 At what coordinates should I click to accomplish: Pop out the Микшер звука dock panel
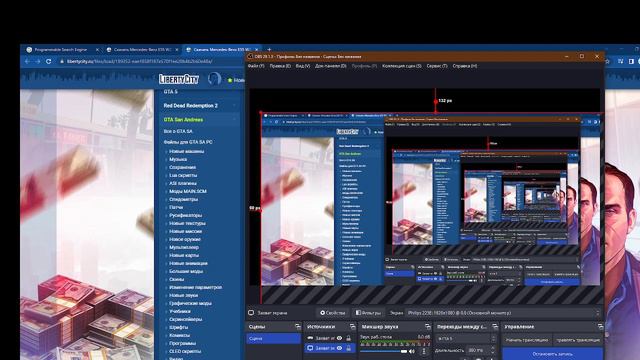(427, 327)
